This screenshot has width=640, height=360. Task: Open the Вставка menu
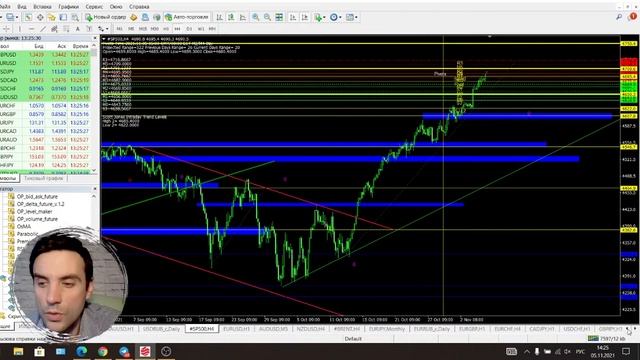click(x=42, y=7)
